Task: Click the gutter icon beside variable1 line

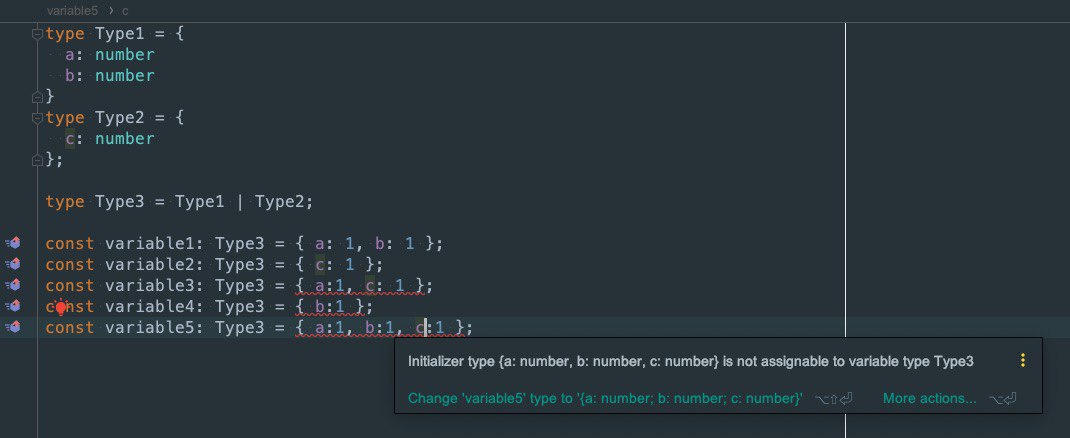Action: (13, 243)
